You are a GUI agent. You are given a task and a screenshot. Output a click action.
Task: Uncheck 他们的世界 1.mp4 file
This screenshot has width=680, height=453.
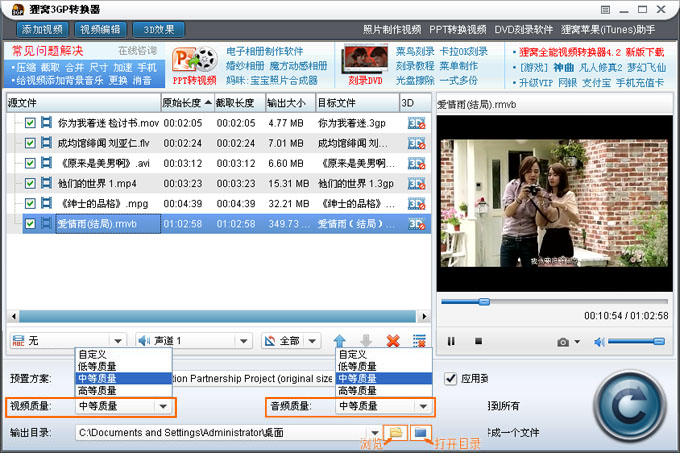point(30,183)
